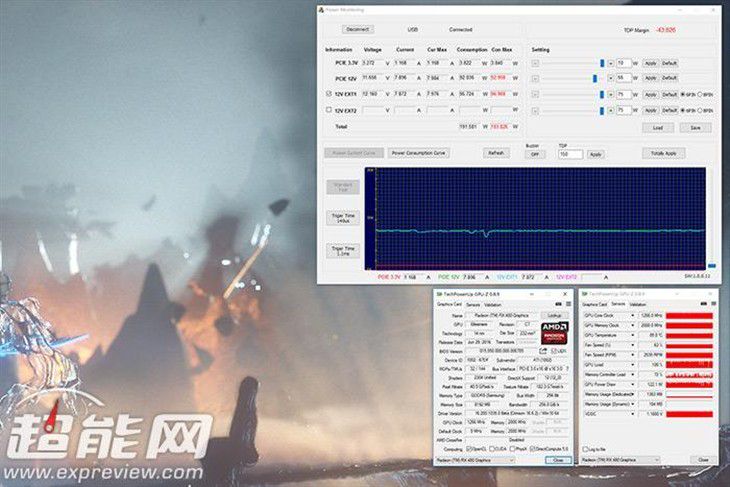Click the PCIE 12V wattage limit input field
This screenshot has height=487, width=730.
point(624,78)
